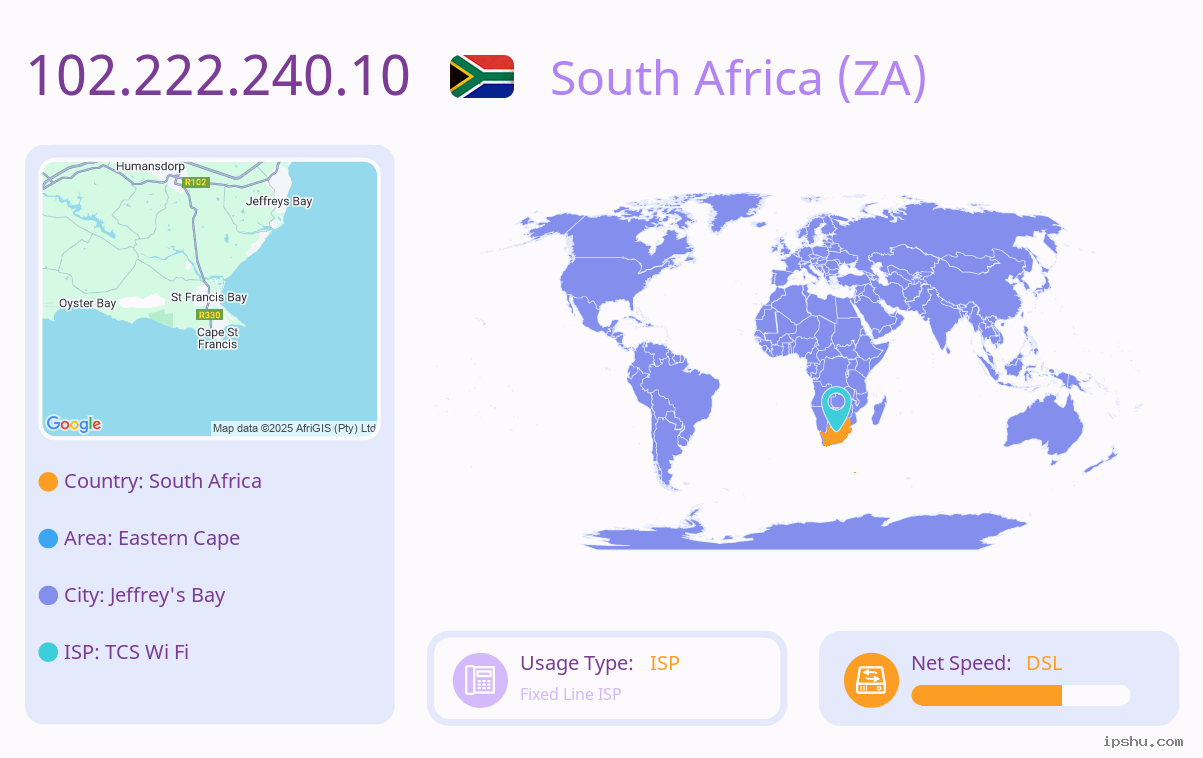
Task: Click the purple City bullet dot
Action: click(48, 595)
